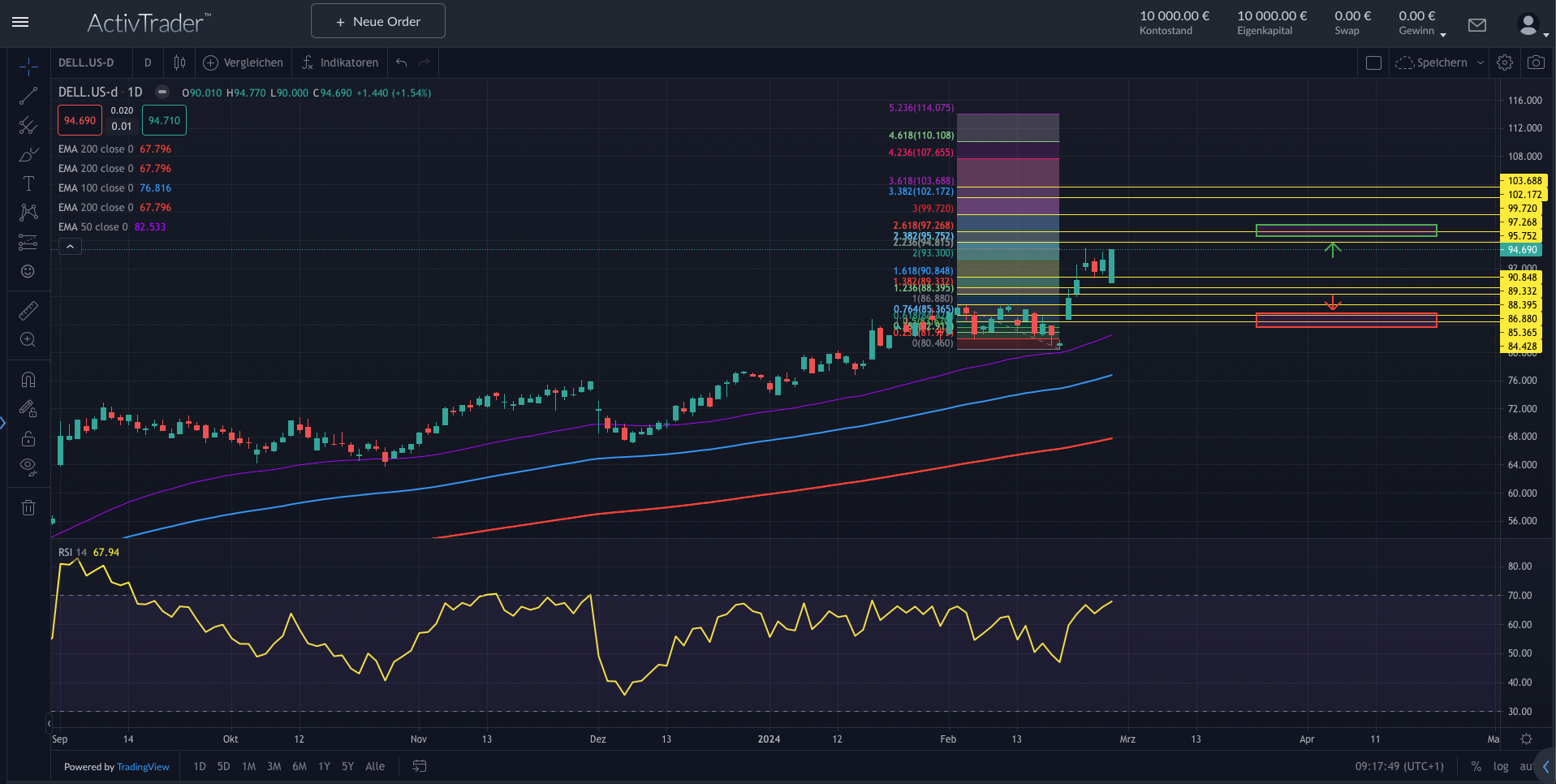Open chart settings gear icon
Viewport: 1556px width, 784px height.
(1505, 62)
